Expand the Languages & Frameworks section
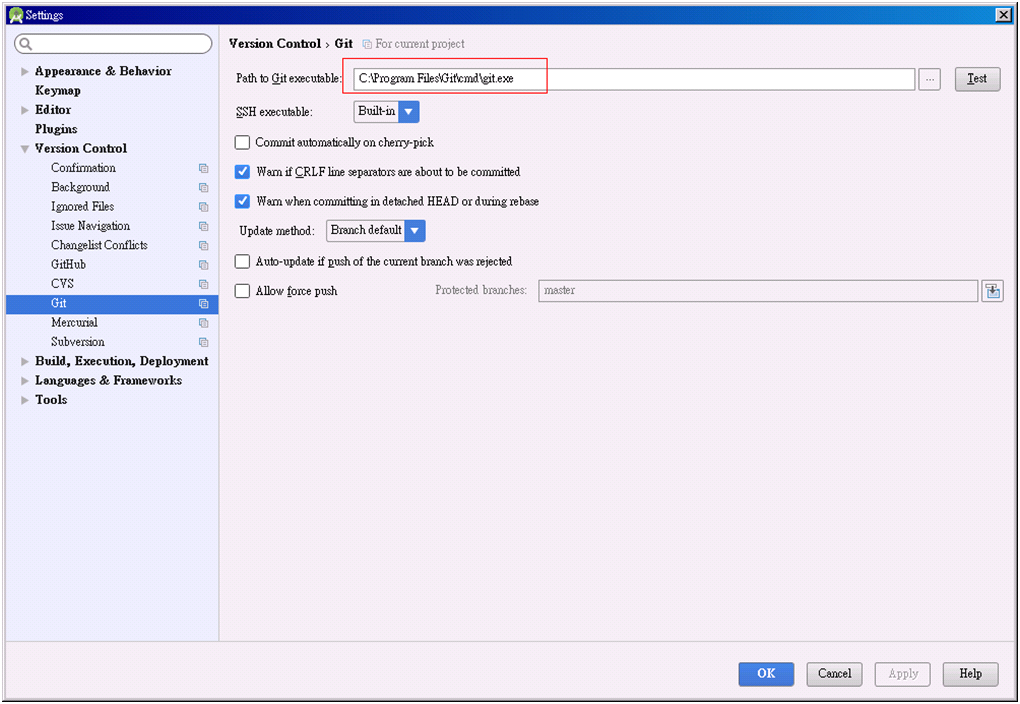The height and width of the screenshot is (704, 1020). click(x=25, y=381)
